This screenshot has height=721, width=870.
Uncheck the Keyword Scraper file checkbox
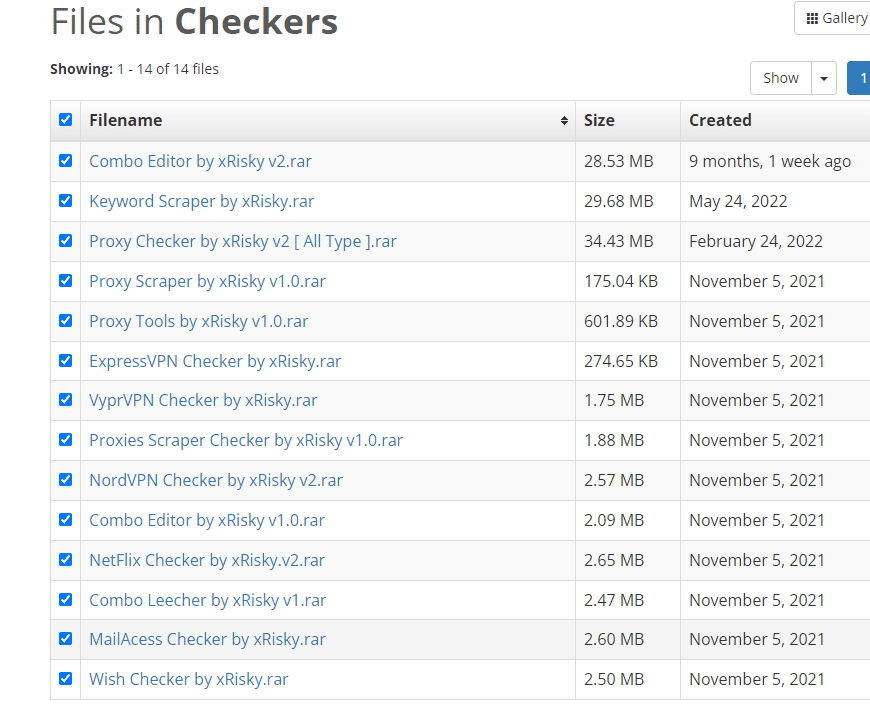click(x=66, y=201)
